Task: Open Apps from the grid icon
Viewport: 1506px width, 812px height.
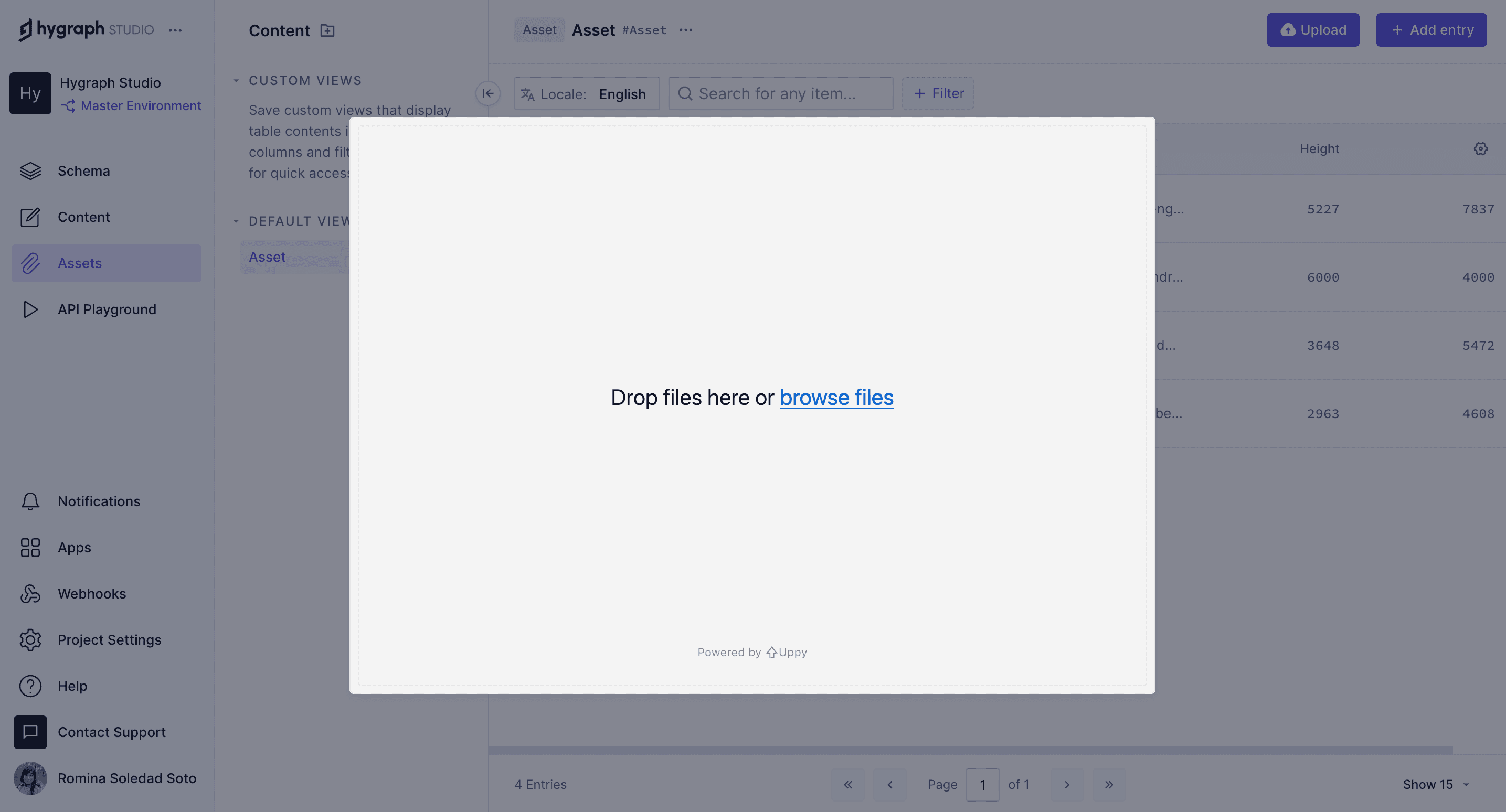Action: 30,548
